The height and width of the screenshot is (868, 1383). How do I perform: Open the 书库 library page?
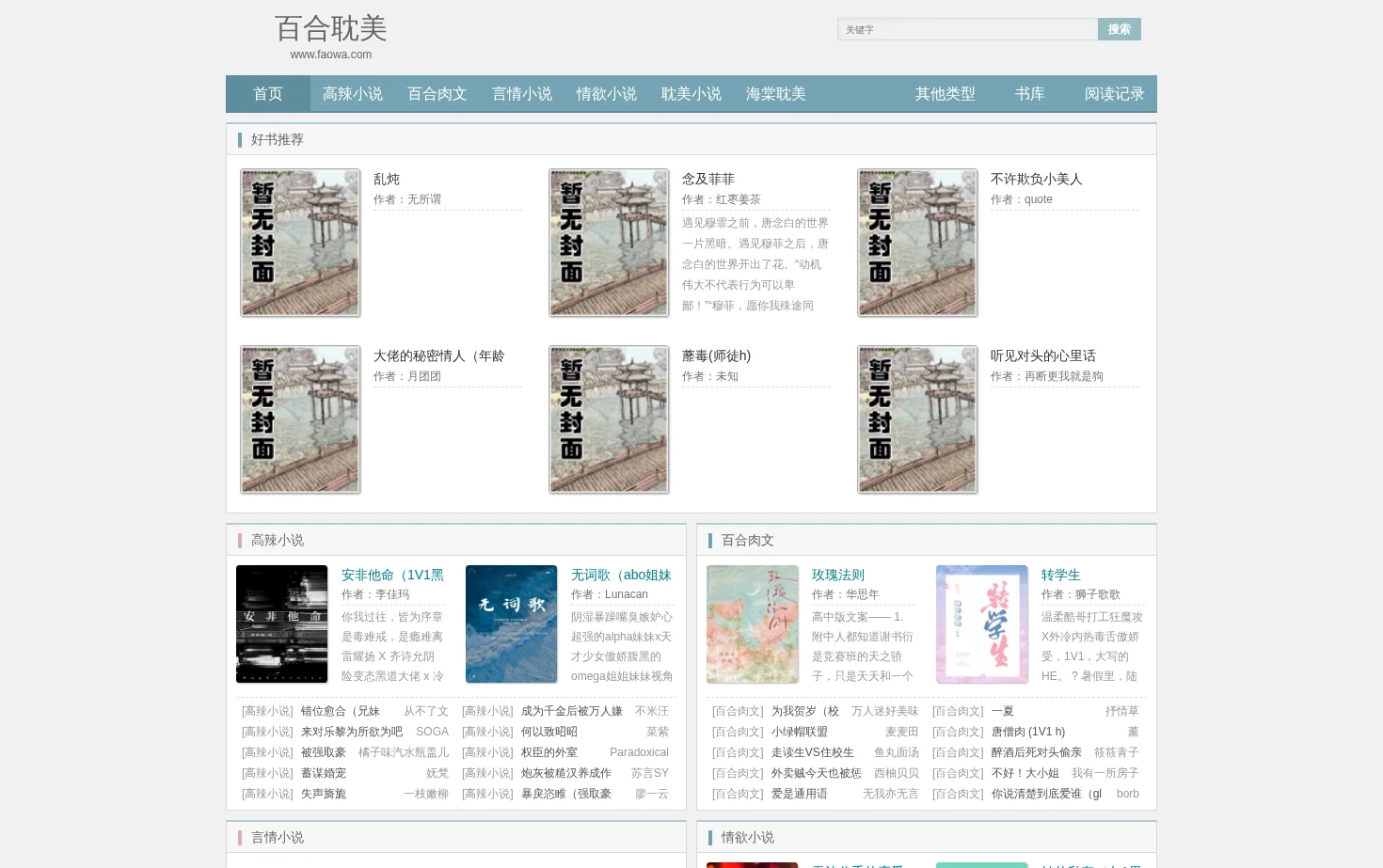(1030, 94)
